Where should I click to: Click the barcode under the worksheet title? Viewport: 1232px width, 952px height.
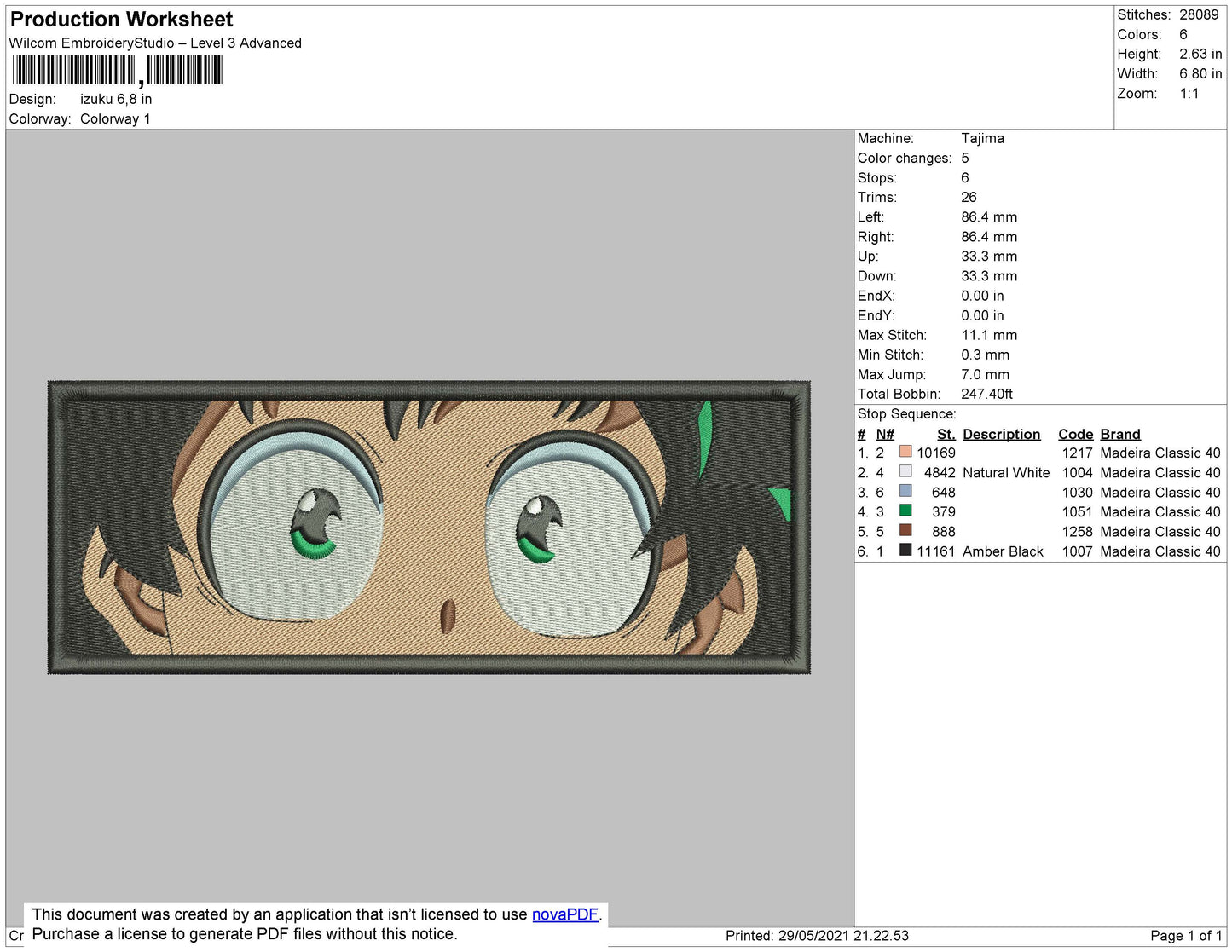[118, 70]
